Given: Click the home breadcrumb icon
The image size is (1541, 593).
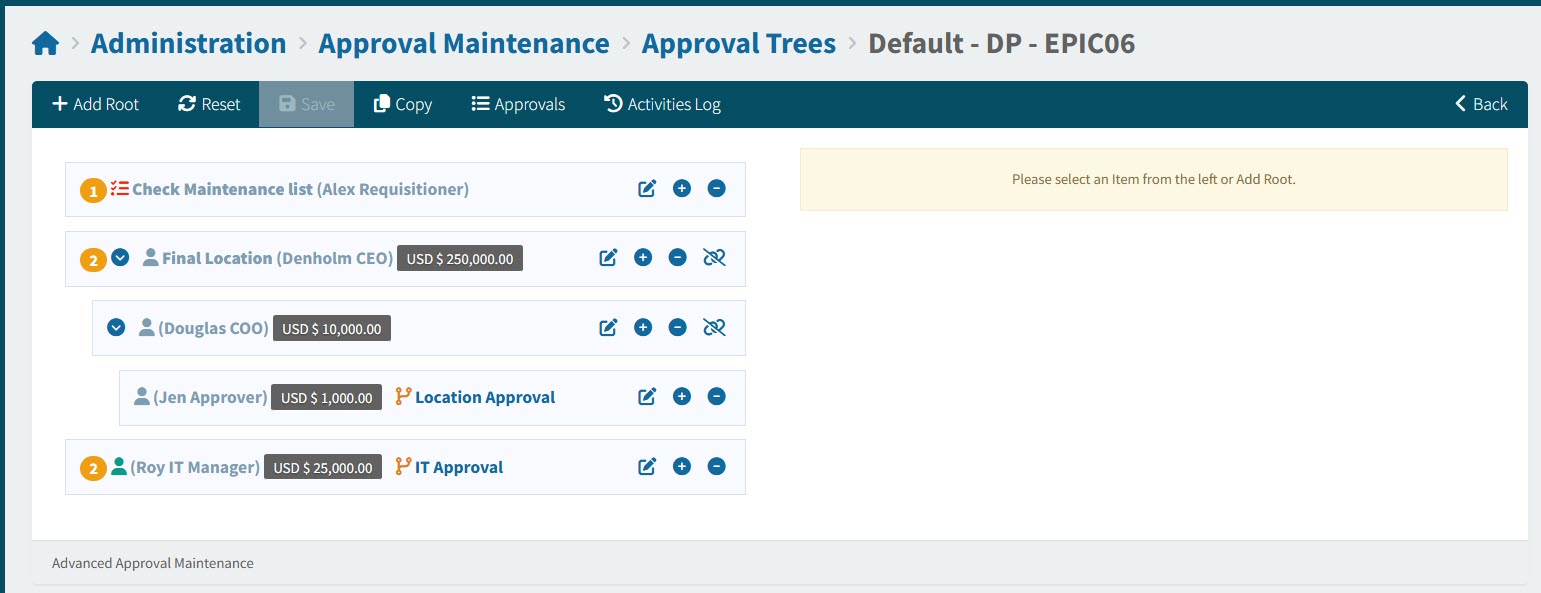Looking at the screenshot, I should click(45, 42).
